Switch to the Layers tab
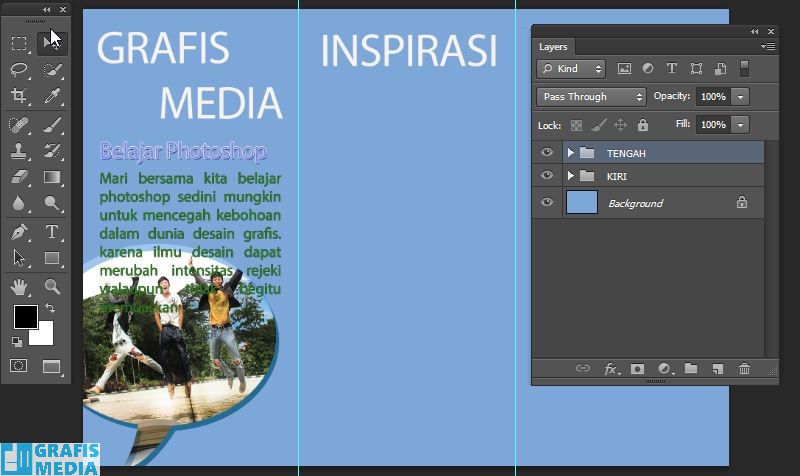Screen dimensions: 800x476 pyautogui.click(x=553, y=47)
